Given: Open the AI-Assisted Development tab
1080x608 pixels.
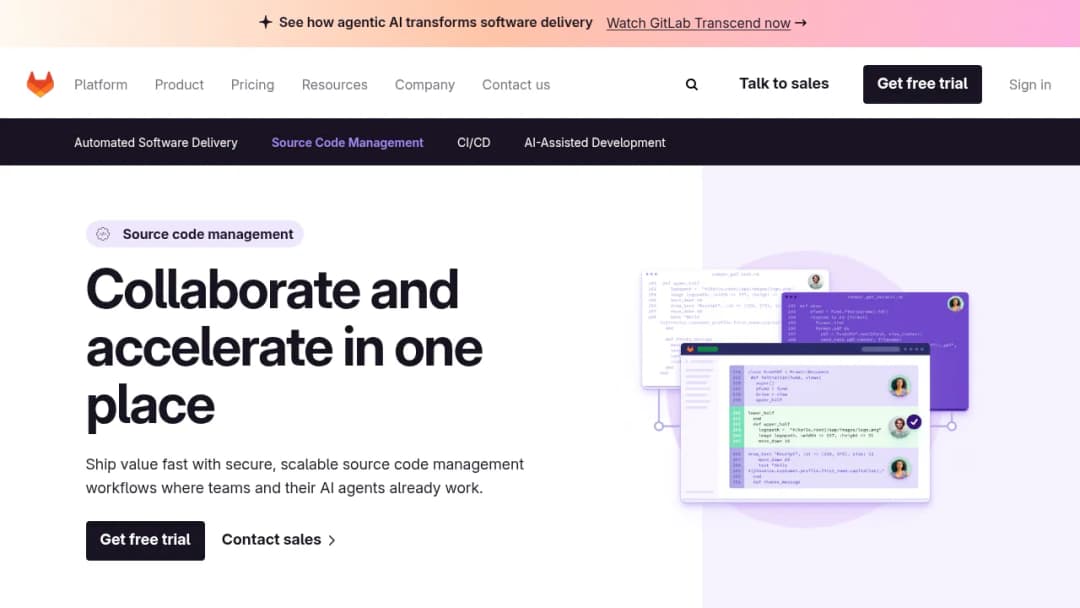Looking at the screenshot, I should point(595,143).
